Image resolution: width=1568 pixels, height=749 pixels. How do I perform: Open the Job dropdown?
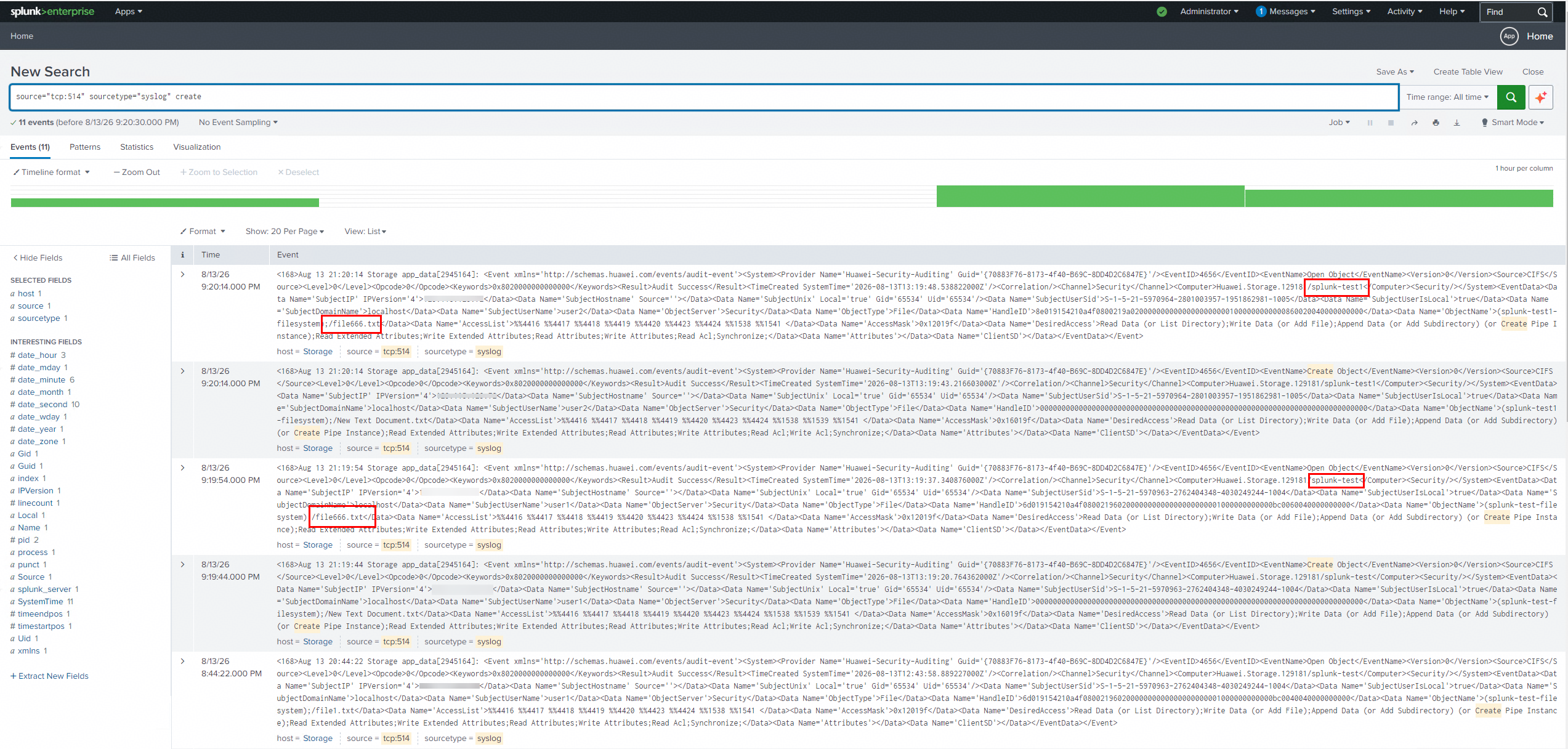tap(1339, 123)
